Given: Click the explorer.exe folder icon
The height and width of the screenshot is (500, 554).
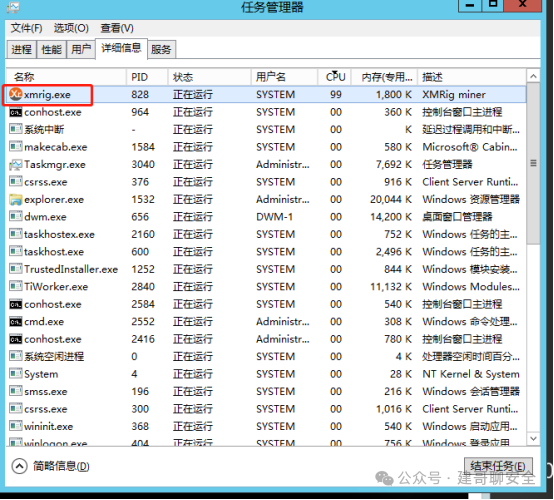Looking at the screenshot, I should [16, 200].
